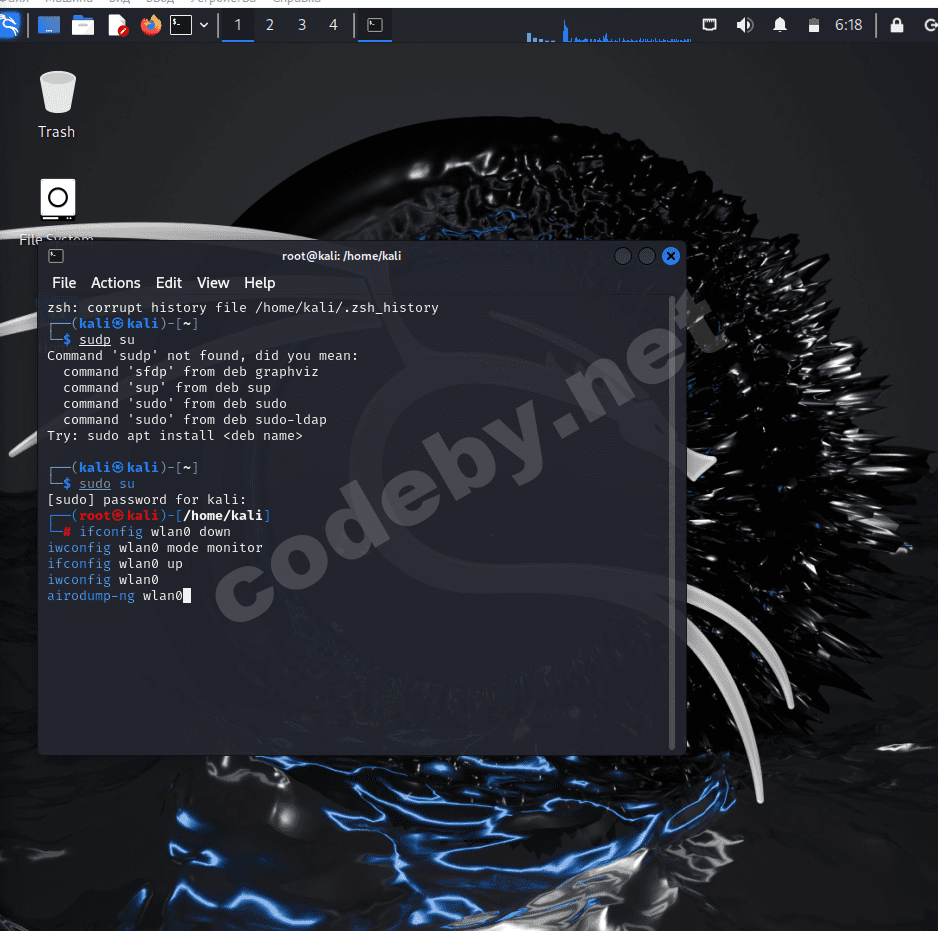Image resolution: width=938 pixels, height=931 pixels.
Task: Switch to workspace 4
Action: coord(333,25)
